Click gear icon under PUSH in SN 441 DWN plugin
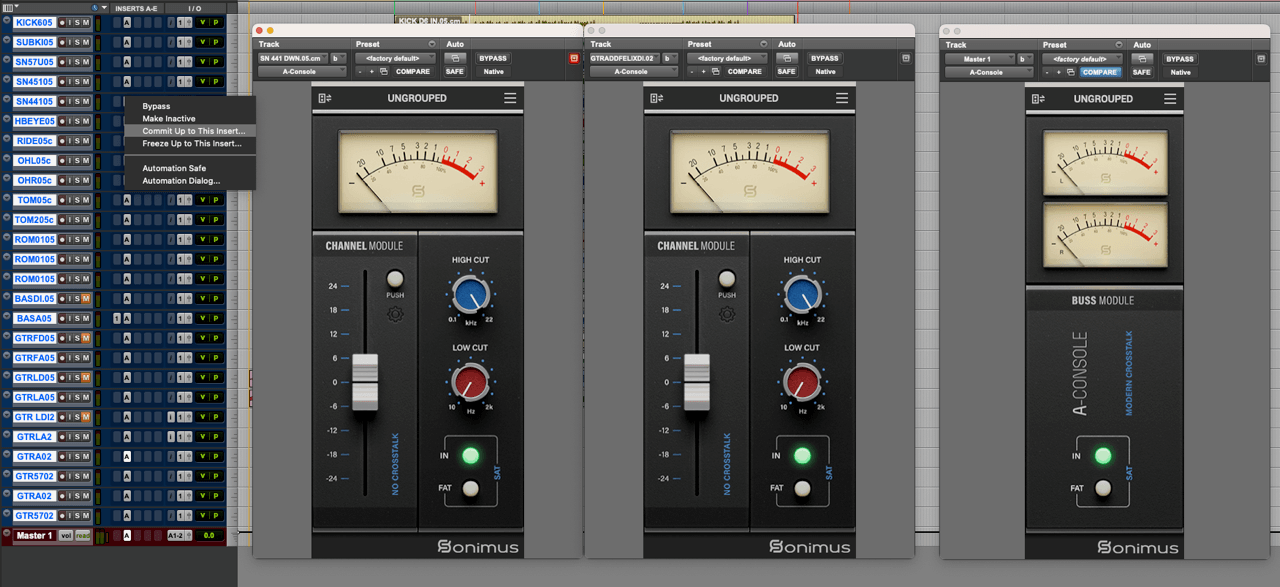Image resolution: width=1280 pixels, height=587 pixels. (395, 314)
